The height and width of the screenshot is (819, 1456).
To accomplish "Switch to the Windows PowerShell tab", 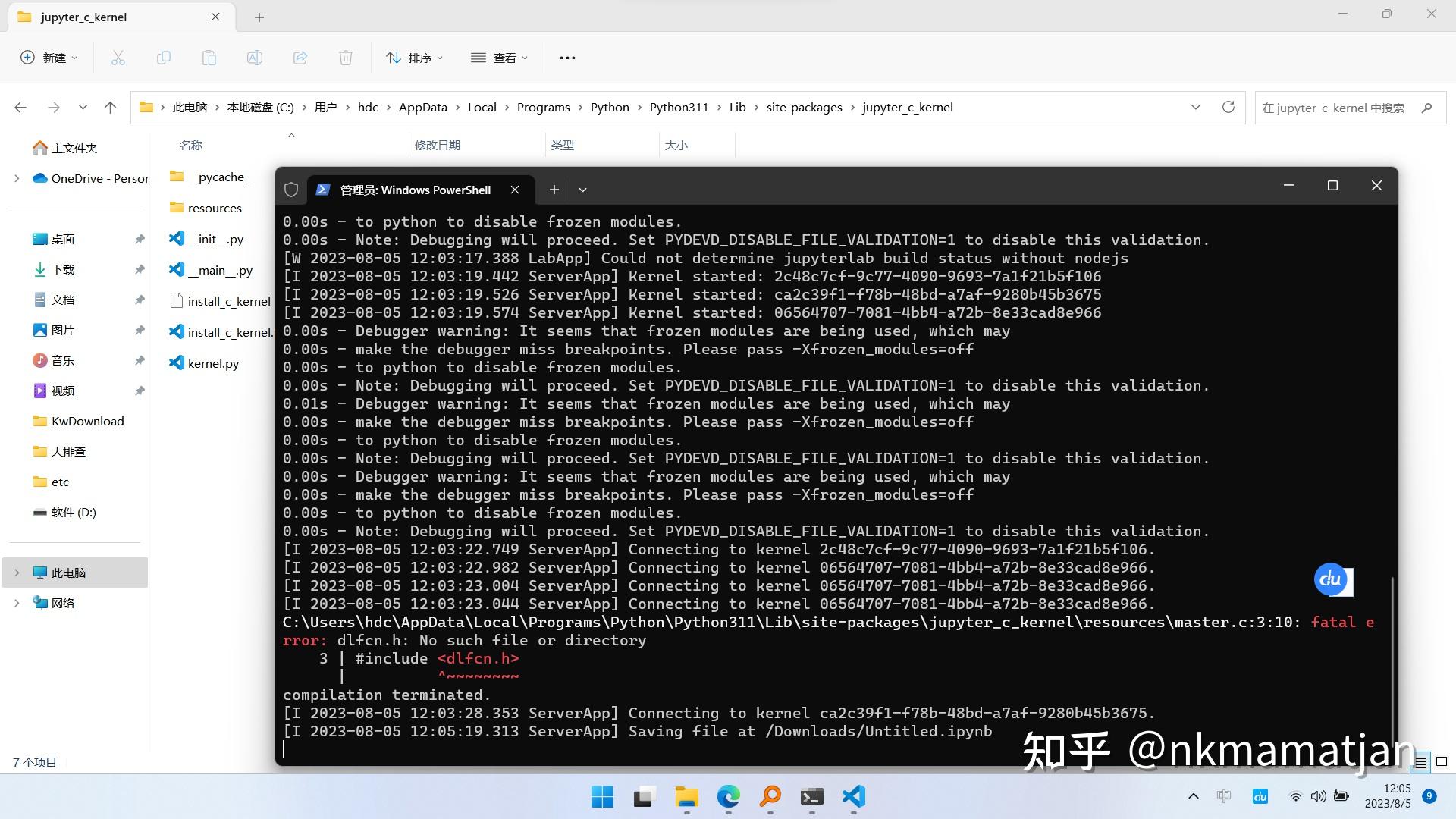I will (x=413, y=190).
